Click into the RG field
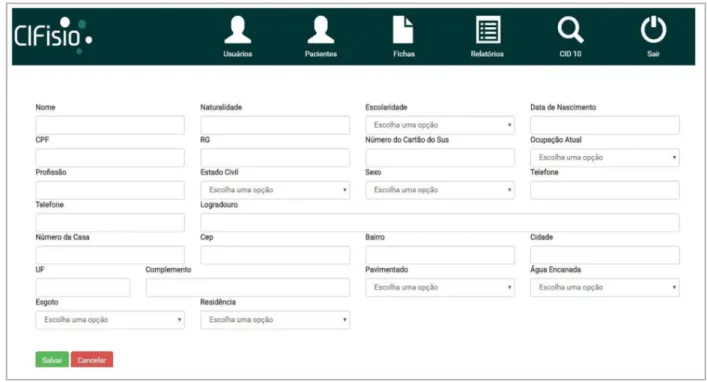This screenshot has width=707, height=382. click(x=275, y=157)
